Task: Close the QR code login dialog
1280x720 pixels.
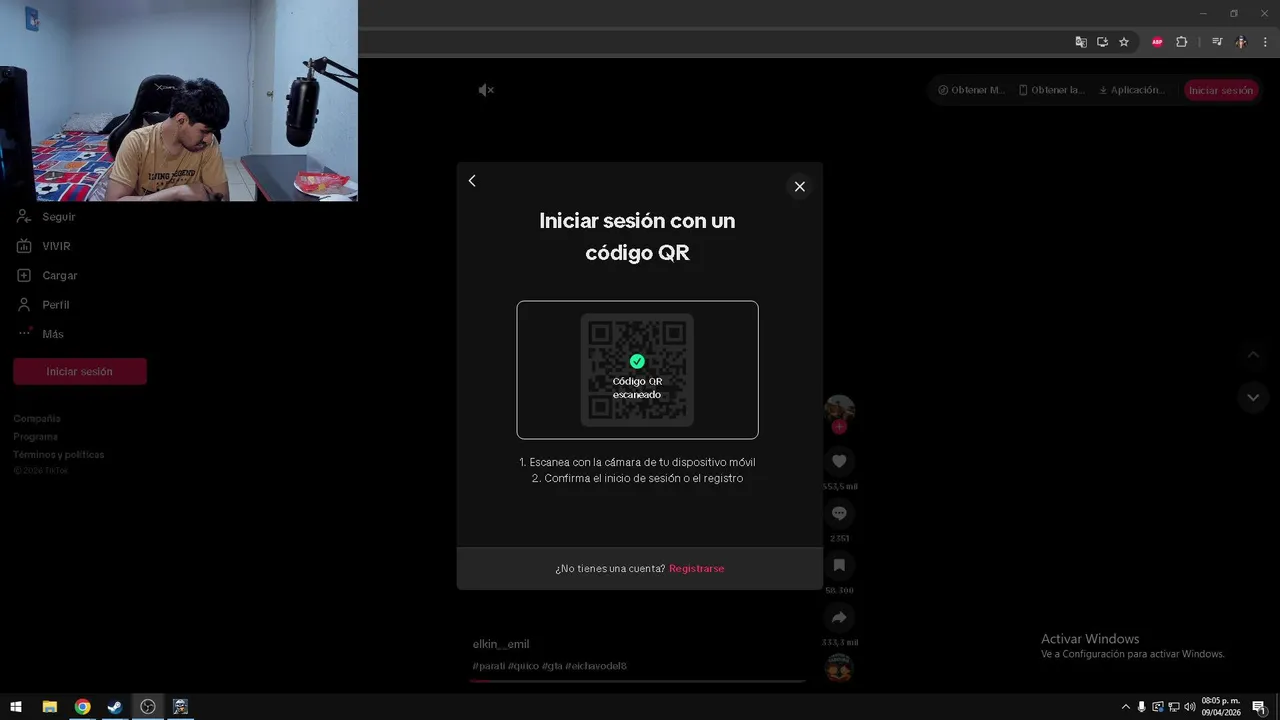Action: 799,186
